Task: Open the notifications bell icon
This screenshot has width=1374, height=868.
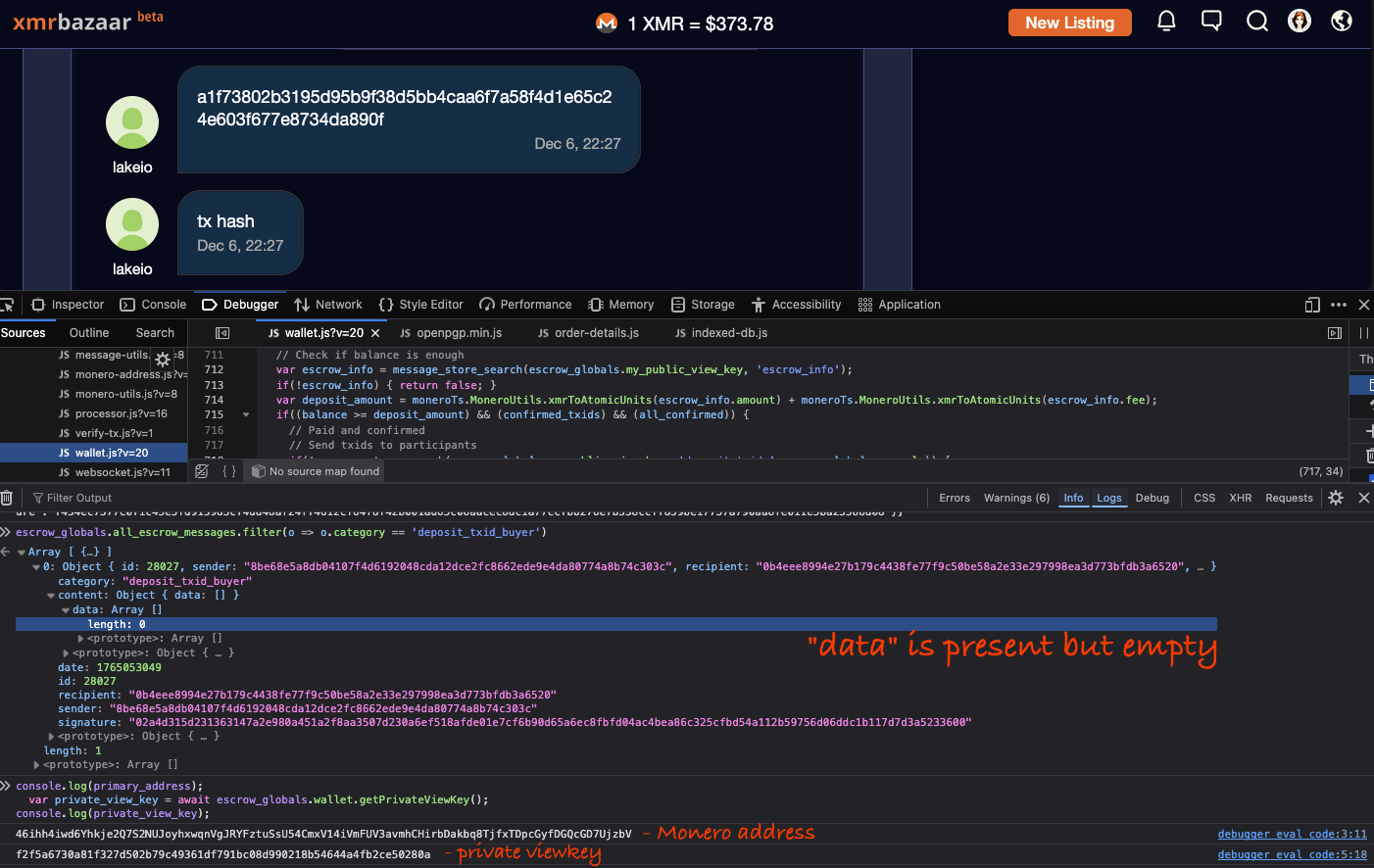Action: pos(1166,21)
